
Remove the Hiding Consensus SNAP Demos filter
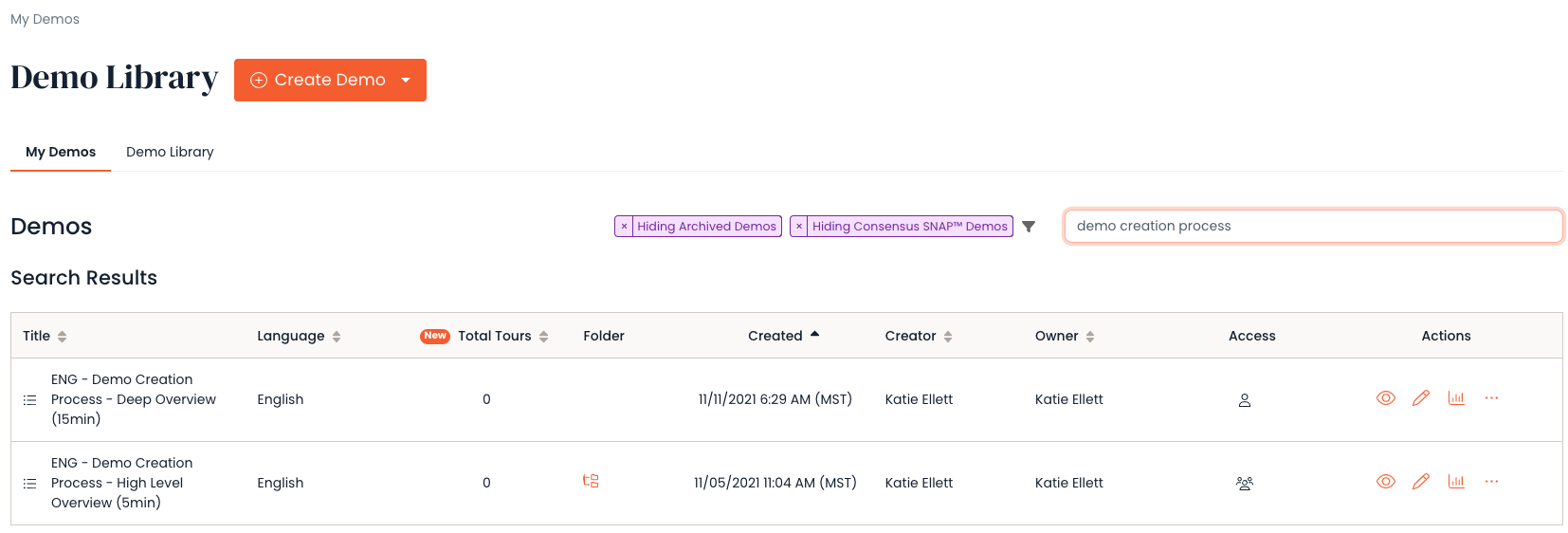pyautogui.click(x=799, y=227)
